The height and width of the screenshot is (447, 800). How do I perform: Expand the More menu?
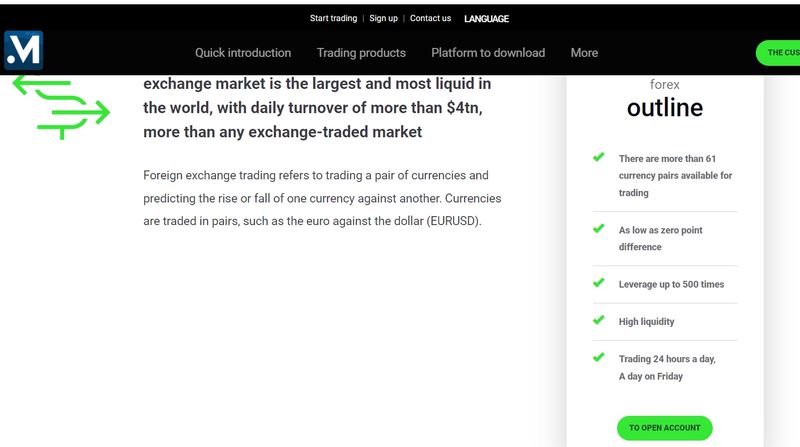point(584,53)
